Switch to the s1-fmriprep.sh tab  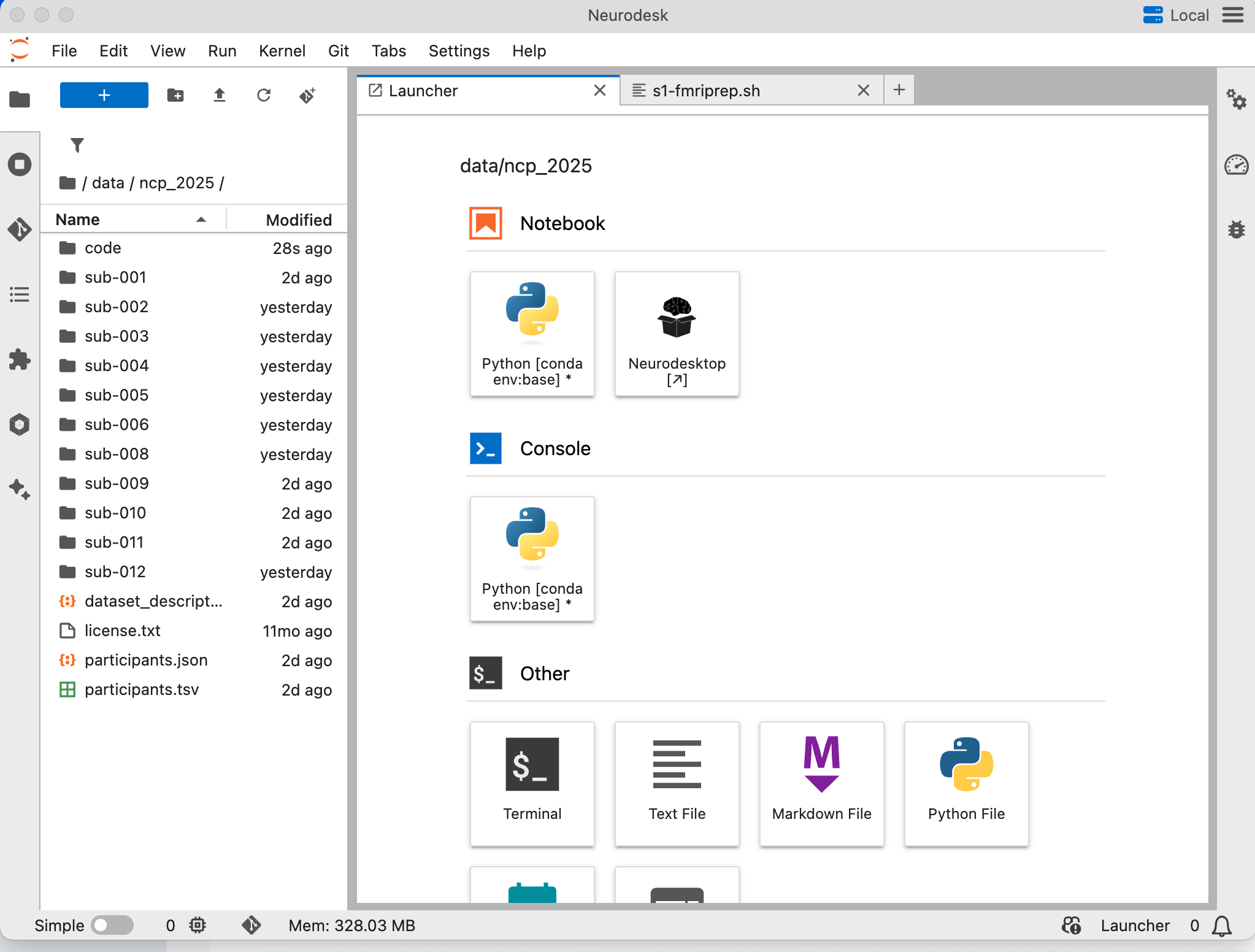pyautogui.click(x=706, y=91)
